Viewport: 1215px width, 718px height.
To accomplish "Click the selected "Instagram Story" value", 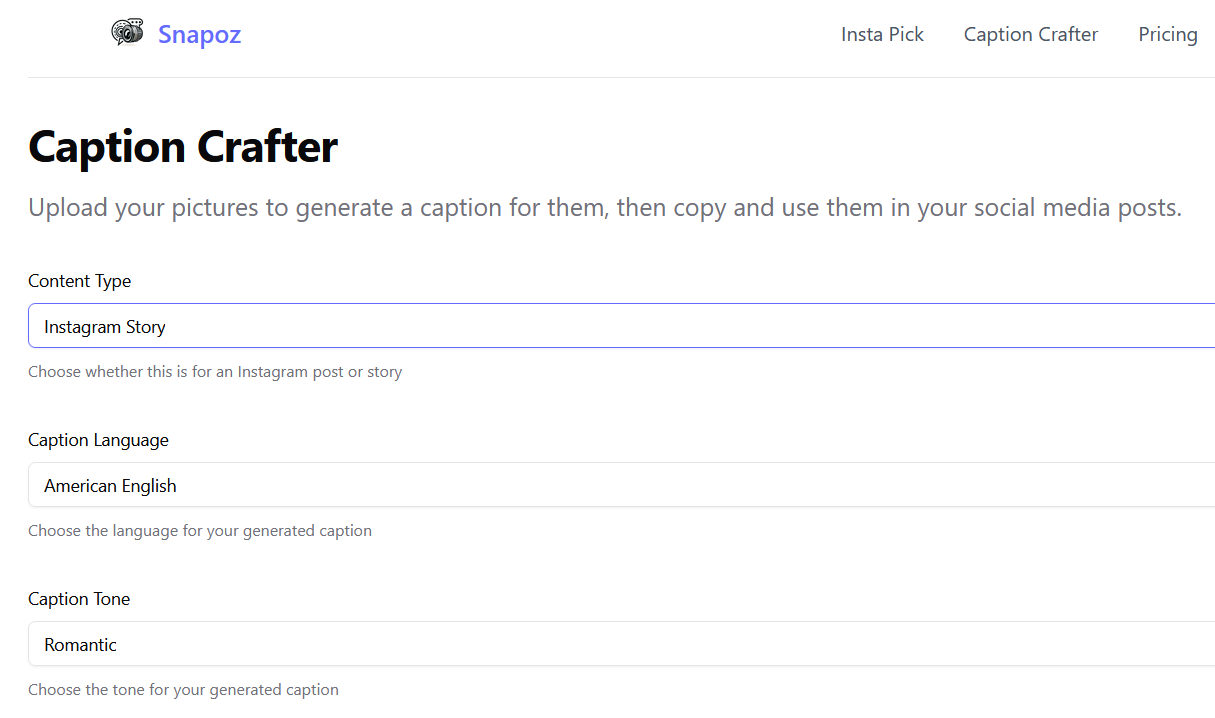I will point(105,327).
